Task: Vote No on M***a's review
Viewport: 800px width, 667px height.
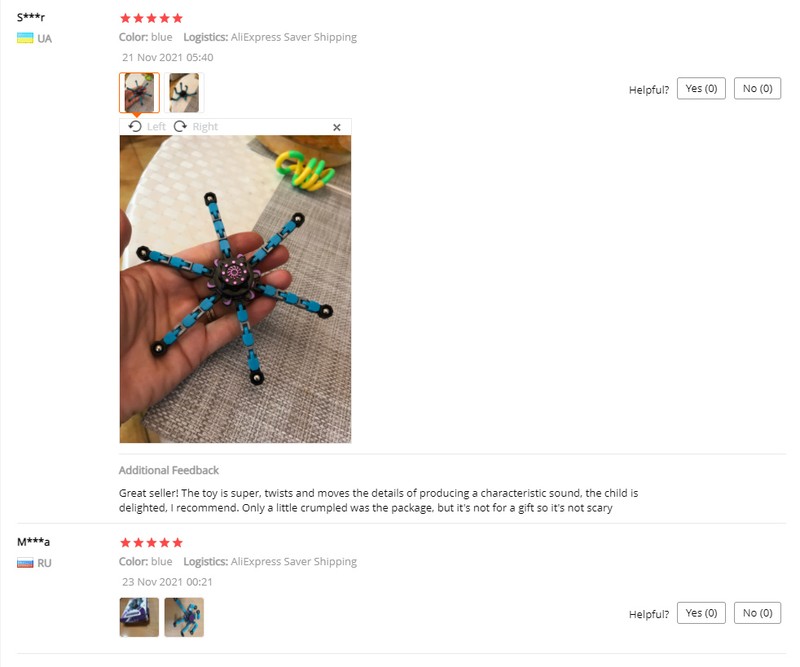Action: pos(757,613)
